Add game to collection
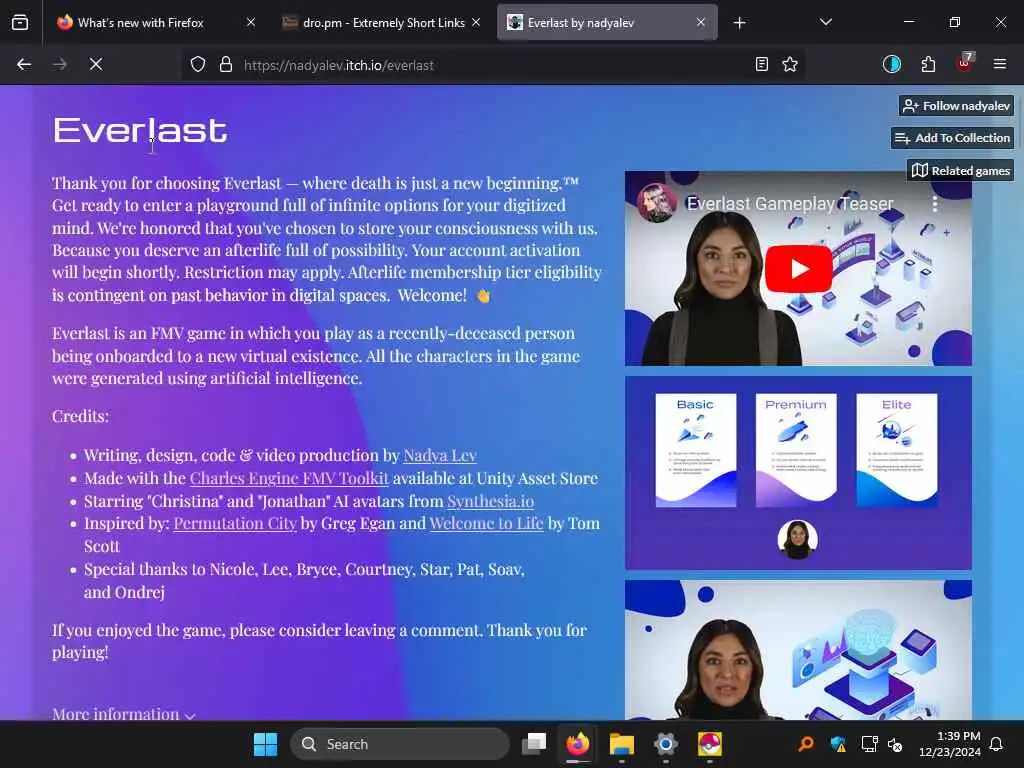 coord(952,138)
